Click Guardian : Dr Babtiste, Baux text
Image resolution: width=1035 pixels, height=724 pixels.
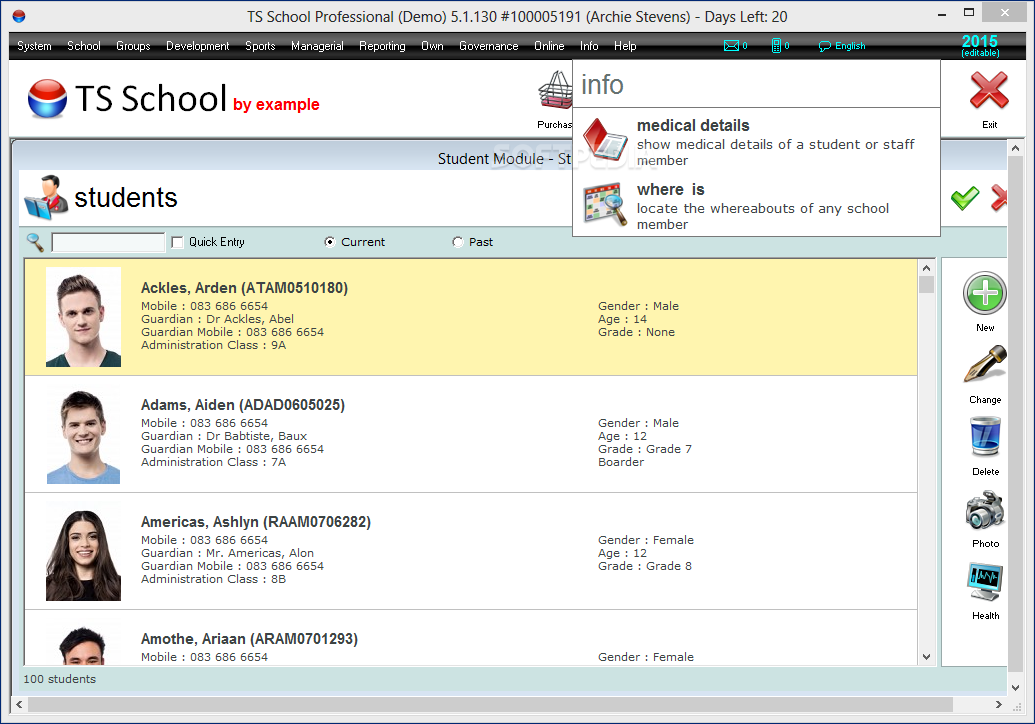coord(224,436)
